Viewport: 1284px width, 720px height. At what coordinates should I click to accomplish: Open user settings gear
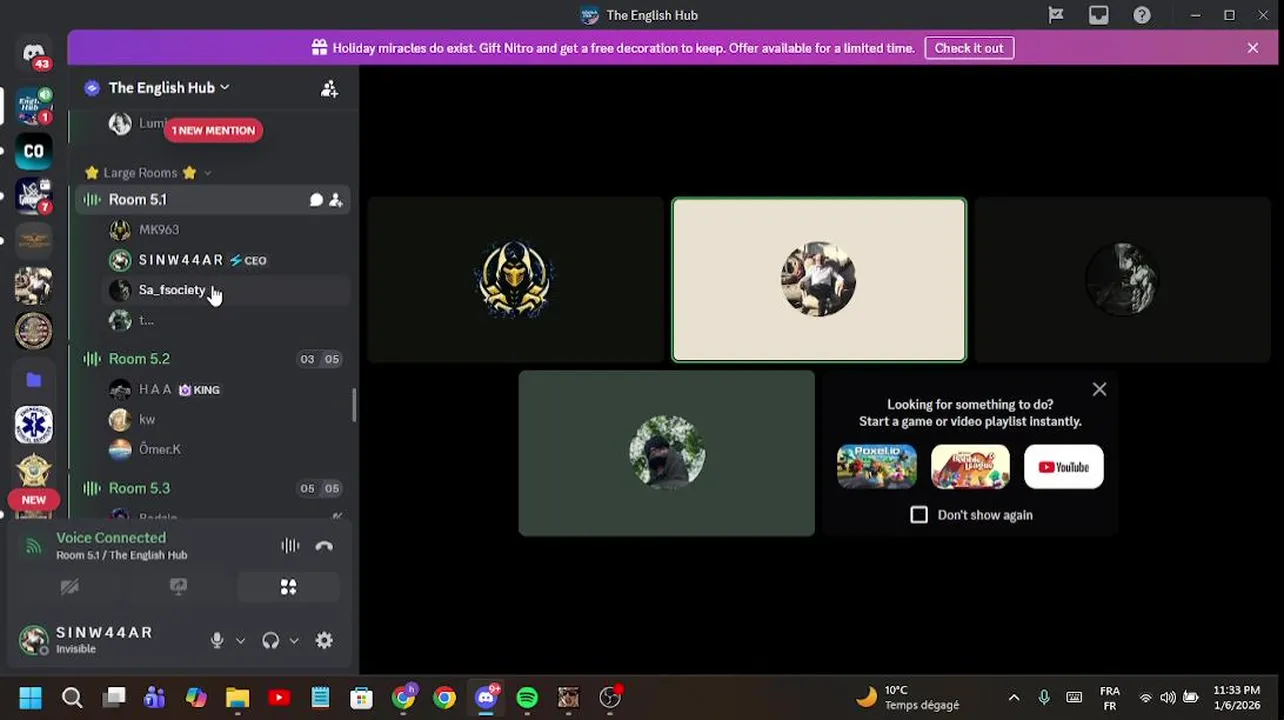tap(324, 641)
